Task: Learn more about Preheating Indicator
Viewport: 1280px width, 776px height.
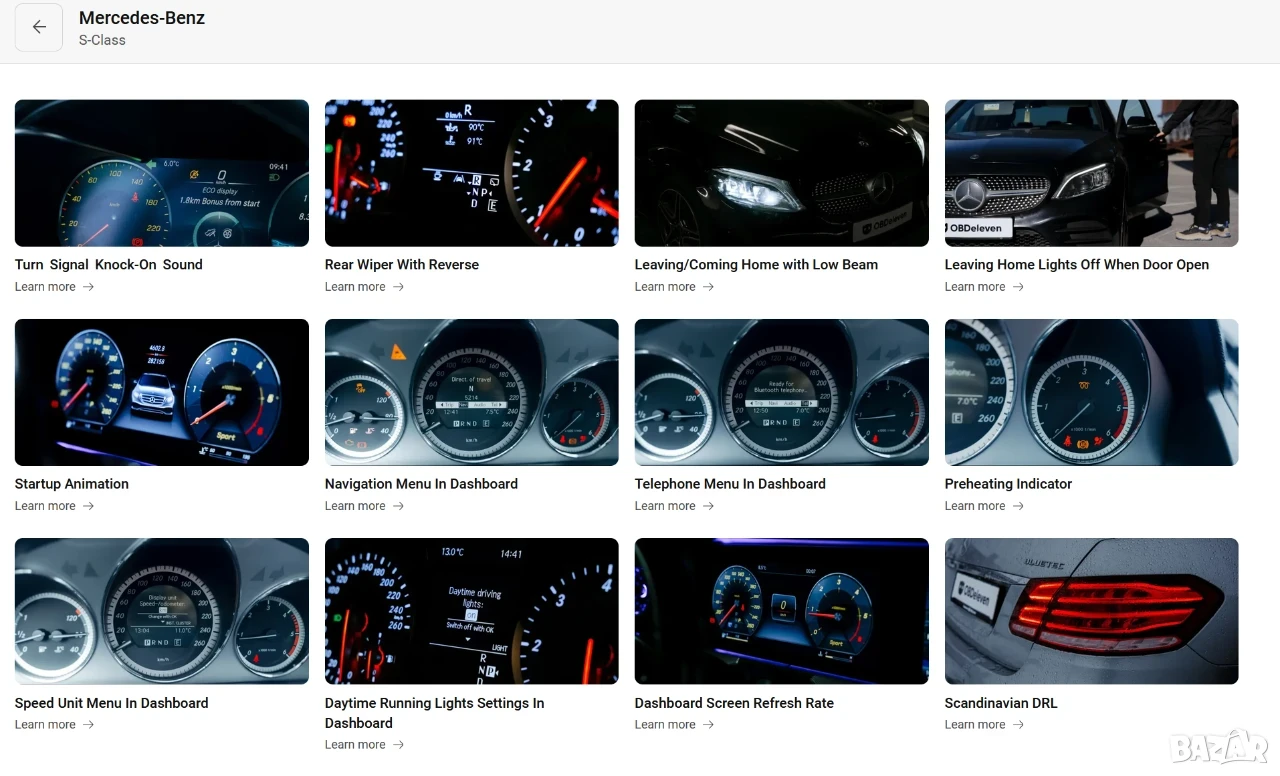Action: click(x=985, y=506)
